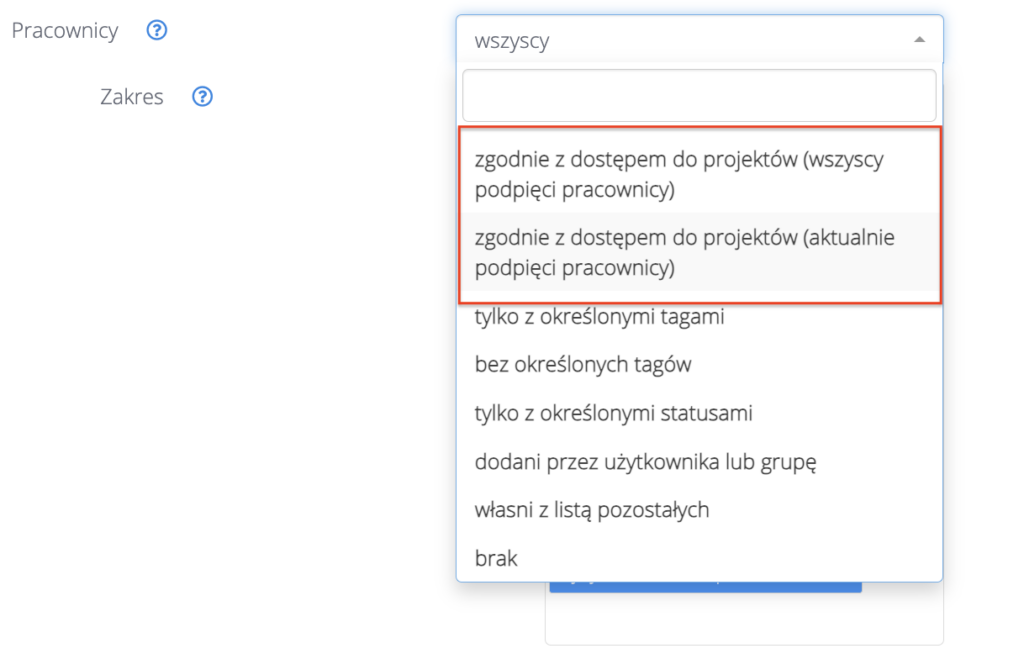Click the empty box beneath the blue button
1024x659 pixels.
pos(744,622)
